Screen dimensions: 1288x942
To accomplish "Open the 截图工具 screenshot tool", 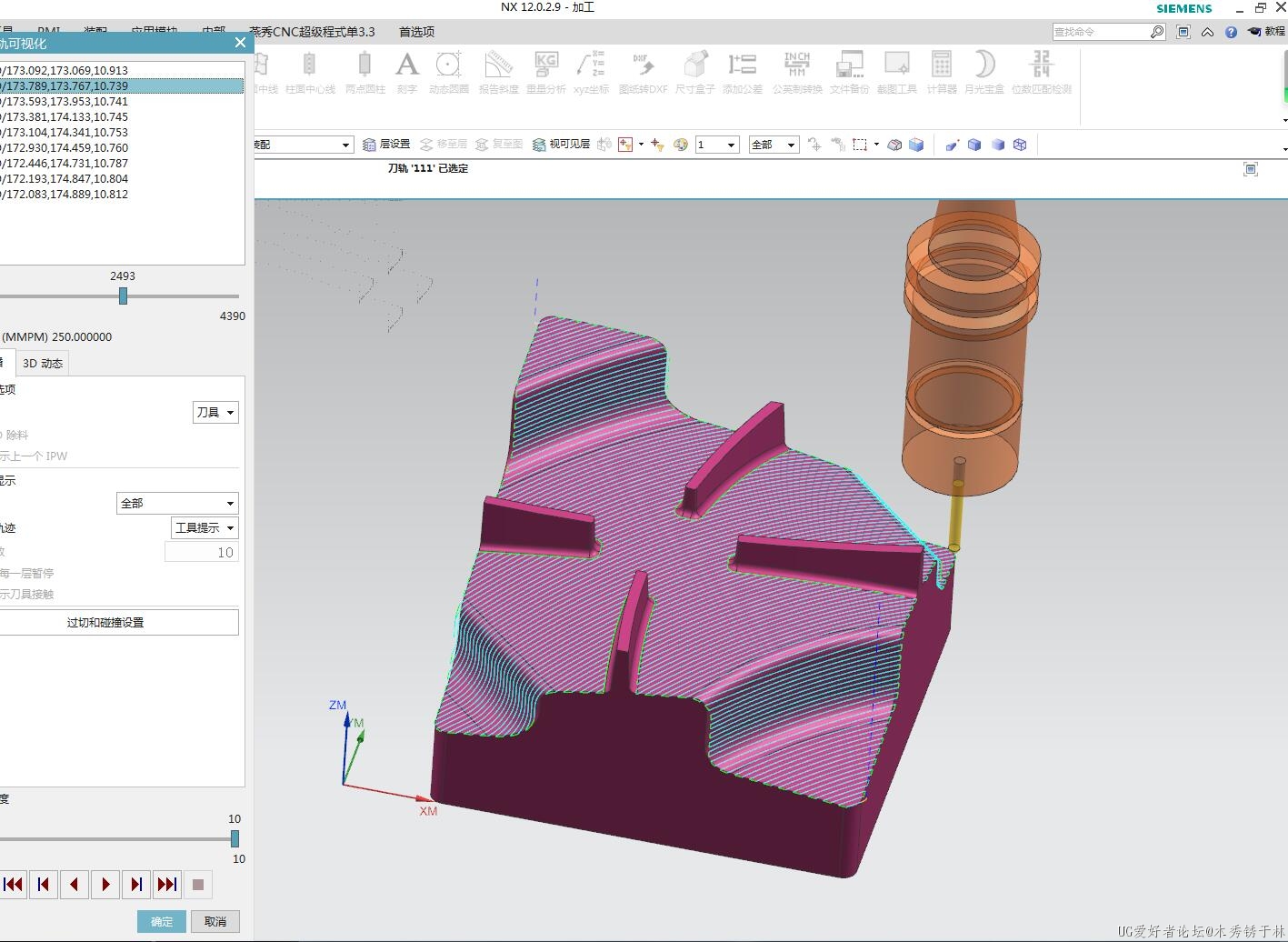I will pos(896,72).
